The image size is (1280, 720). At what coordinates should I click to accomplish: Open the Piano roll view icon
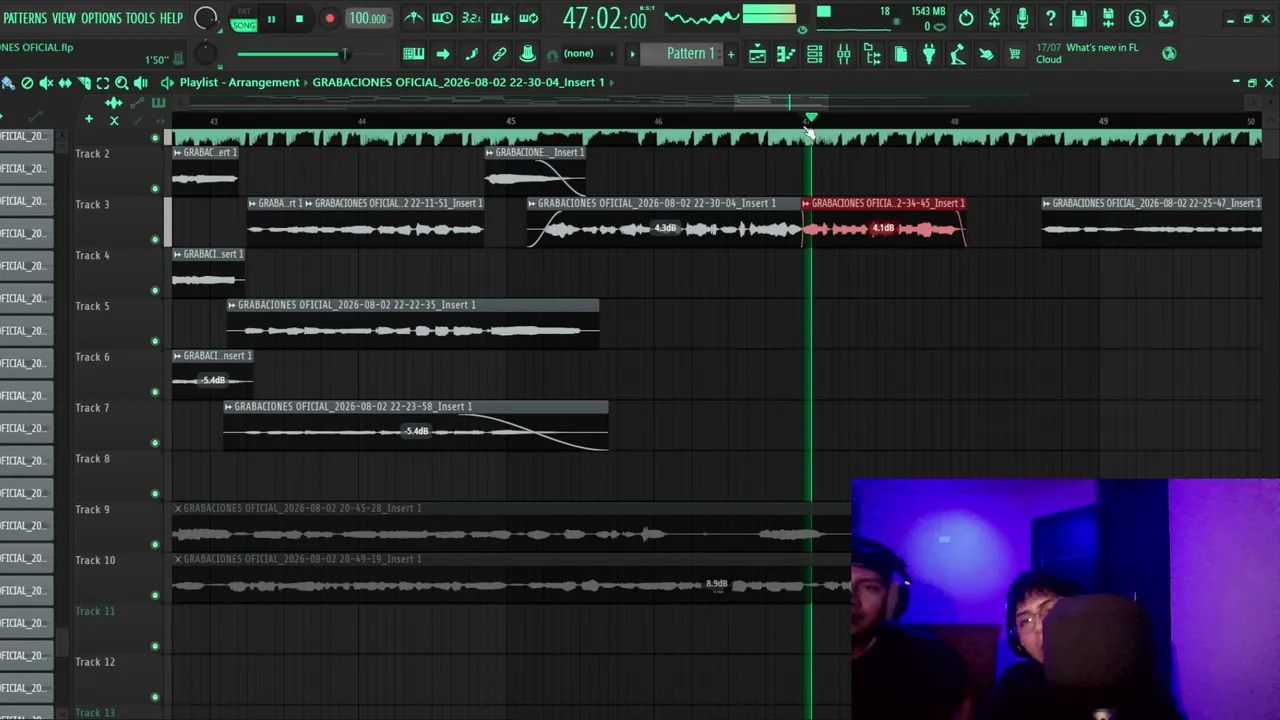click(x=786, y=54)
